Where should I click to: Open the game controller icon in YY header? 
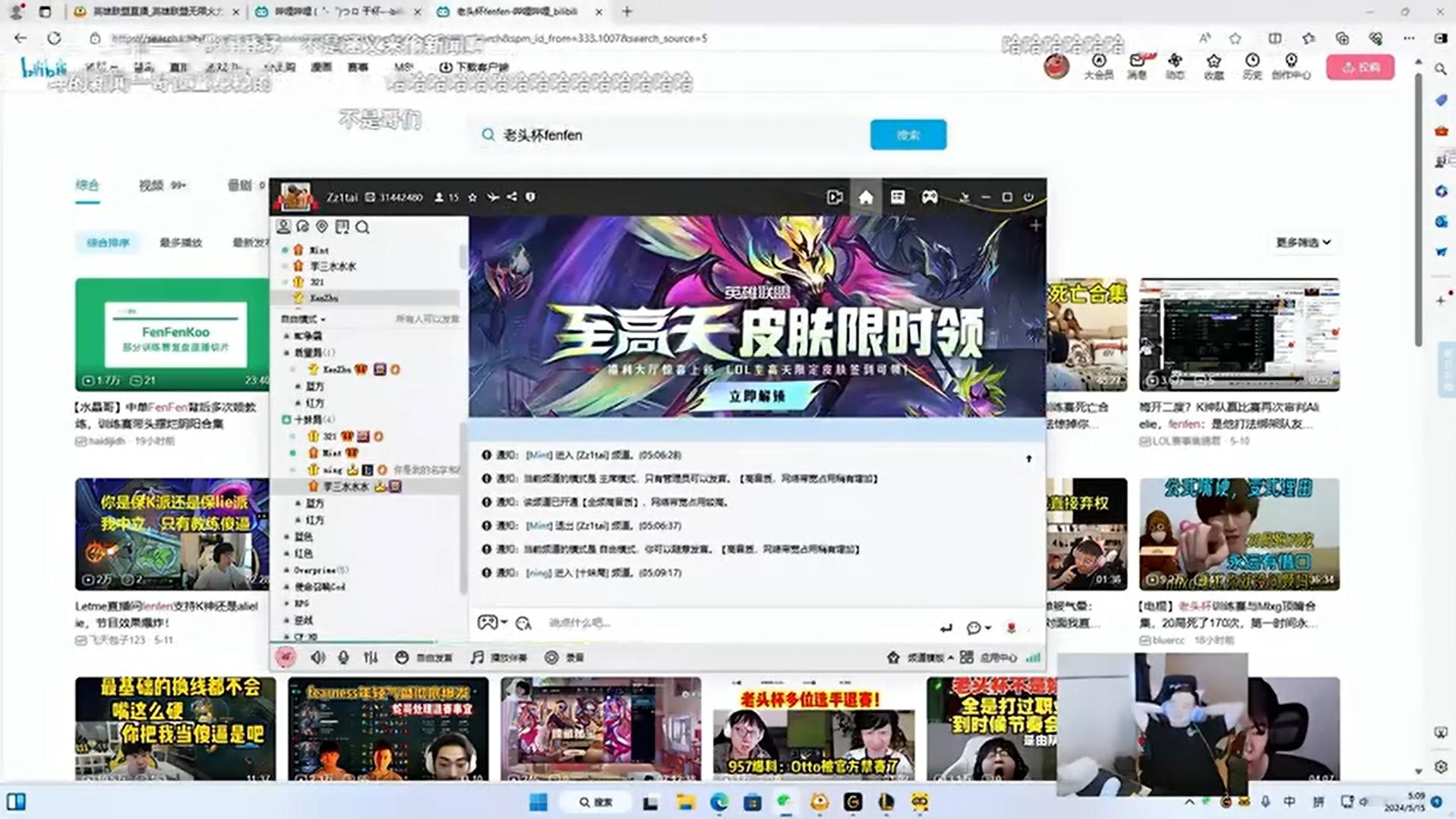point(929,198)
